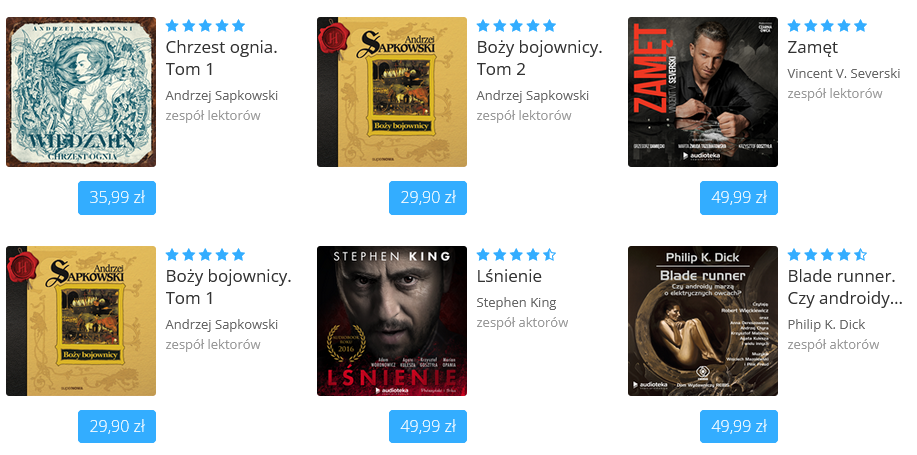Open the Chrzest ognia. Tom 1 title

point(222,58)
